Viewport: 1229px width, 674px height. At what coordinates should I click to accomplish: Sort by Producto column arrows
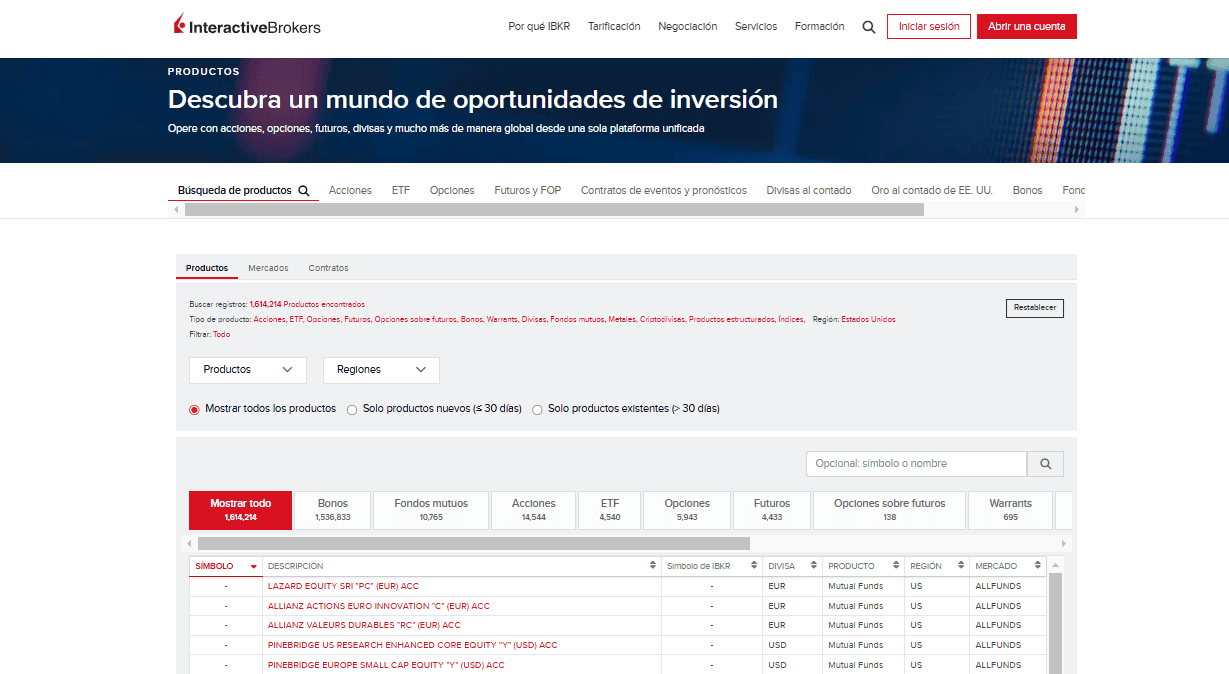(x=896, y=566)
